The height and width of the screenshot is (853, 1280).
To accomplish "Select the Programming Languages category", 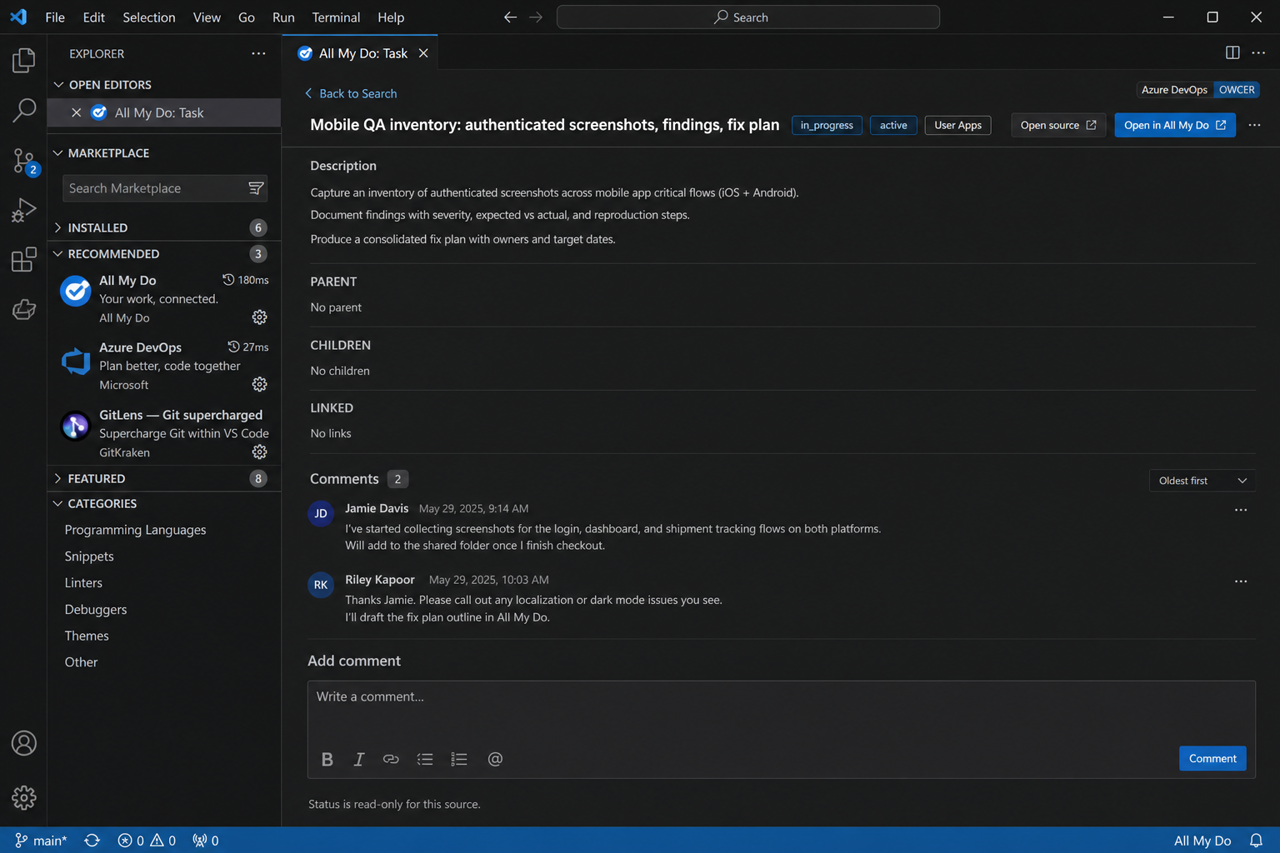I will (x=135, y=530).
